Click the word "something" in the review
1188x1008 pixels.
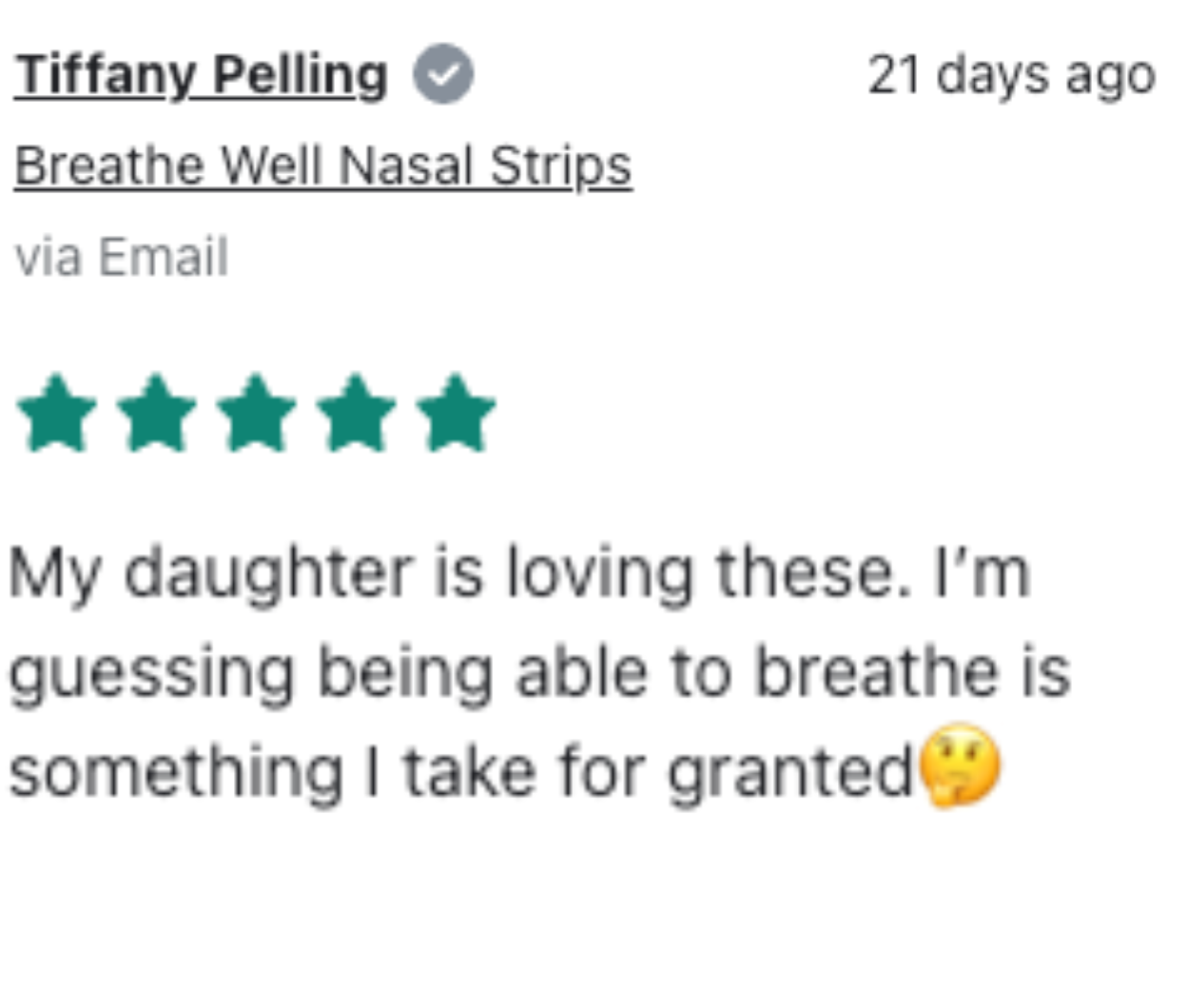click(176, 771)
